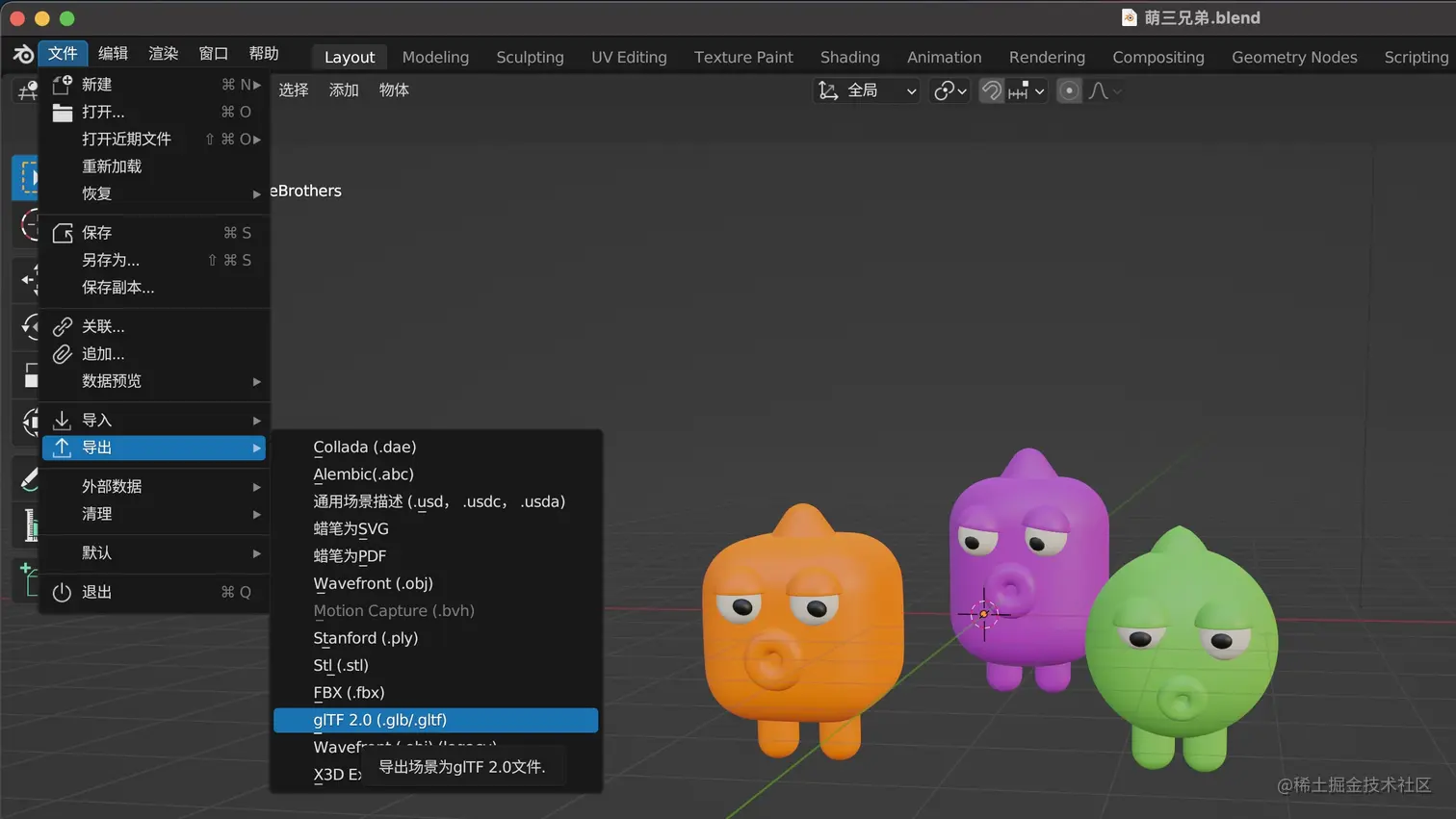Open the 窗口 menu
Viewport: 1456px width, 819px height.
click(213, 54)
